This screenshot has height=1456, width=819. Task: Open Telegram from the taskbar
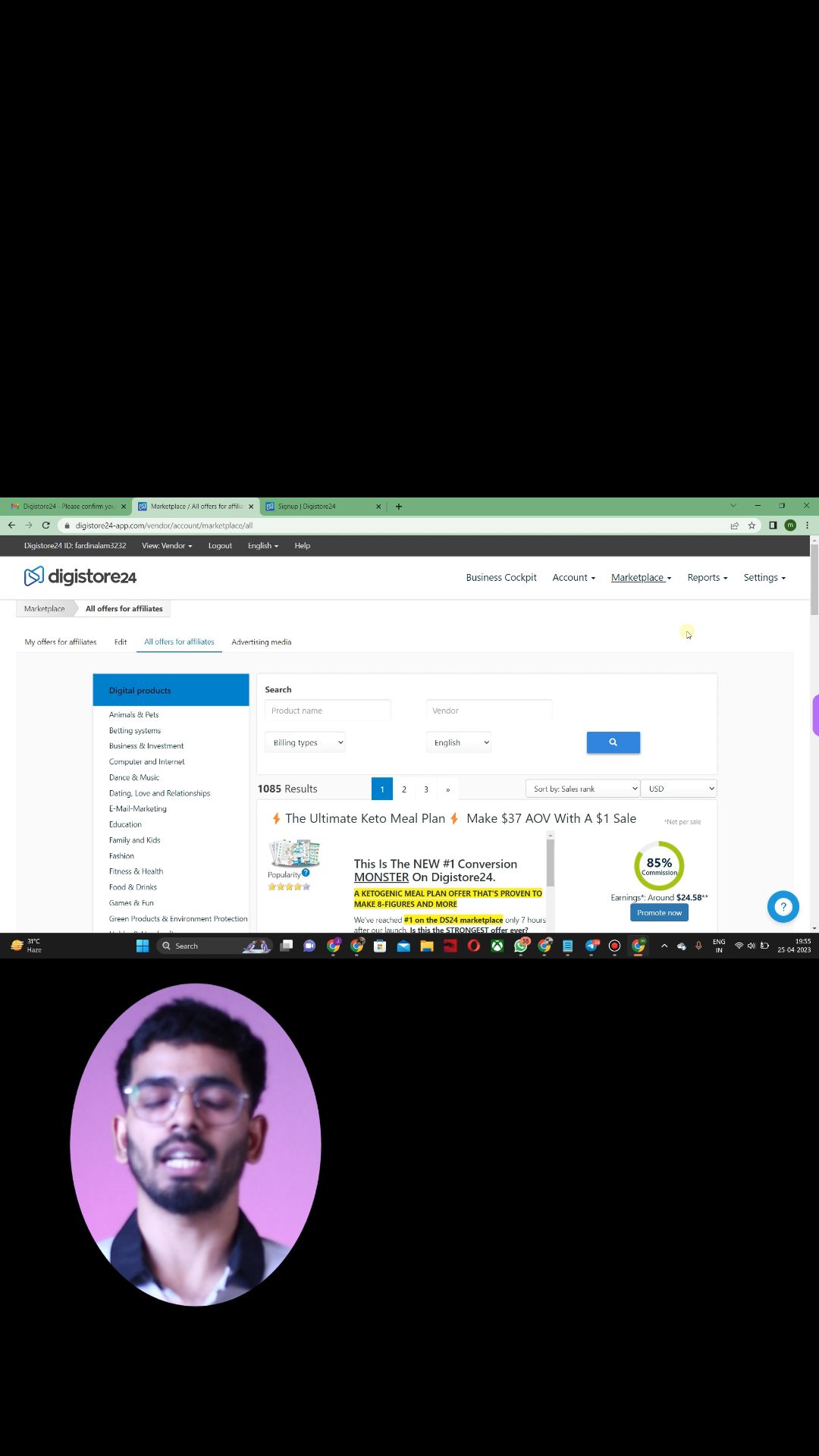591,946
